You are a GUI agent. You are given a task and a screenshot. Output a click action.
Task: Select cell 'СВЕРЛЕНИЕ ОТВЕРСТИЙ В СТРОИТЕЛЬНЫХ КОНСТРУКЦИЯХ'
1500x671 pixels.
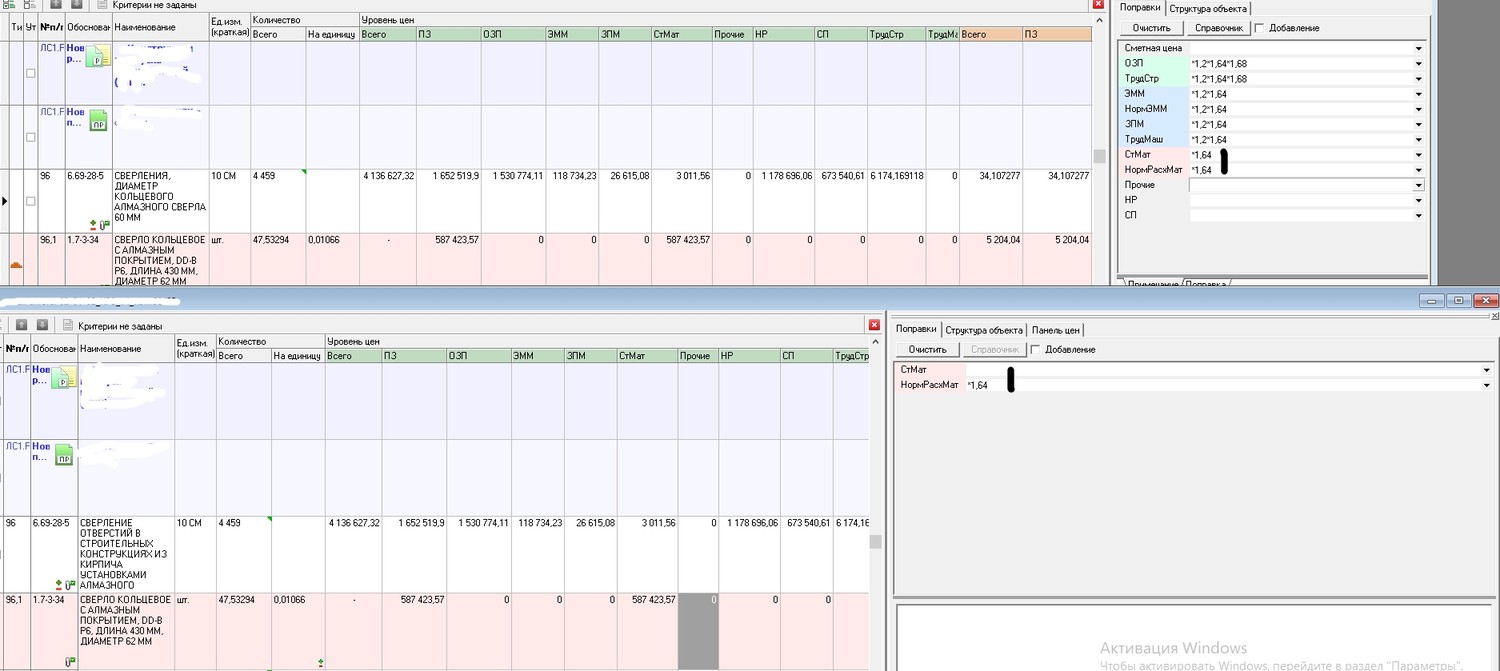point(126,555)
